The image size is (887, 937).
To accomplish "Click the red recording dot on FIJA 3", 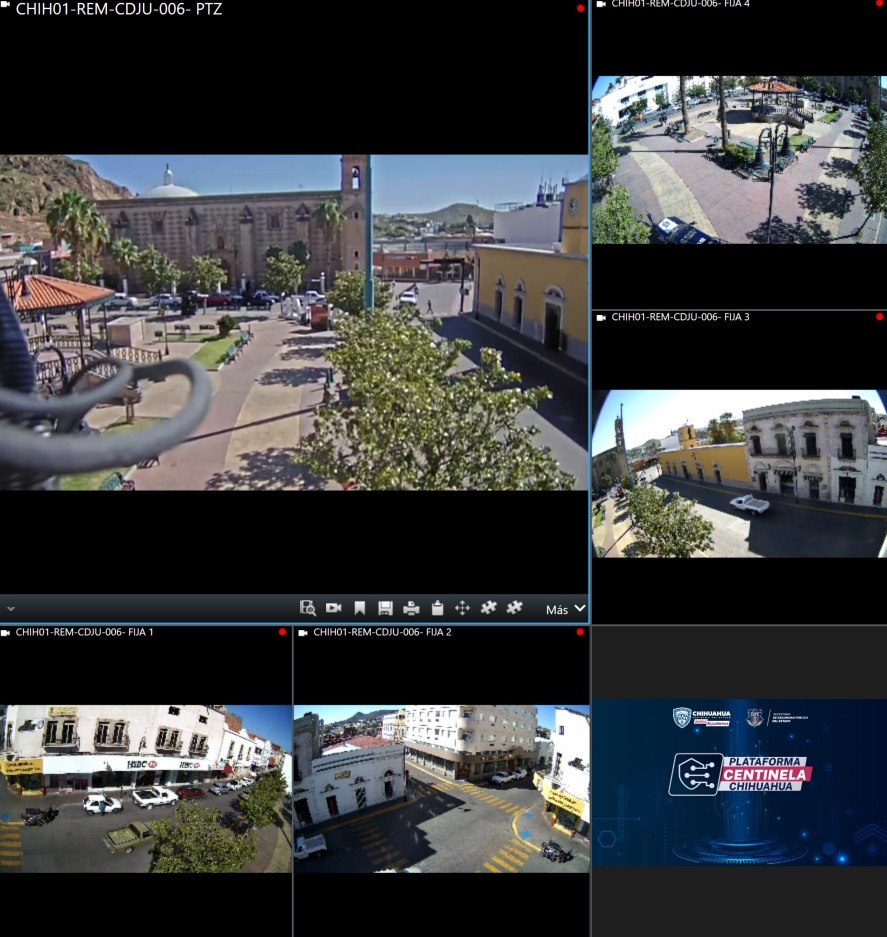I will pyautogui.click(x=879, y=317).
